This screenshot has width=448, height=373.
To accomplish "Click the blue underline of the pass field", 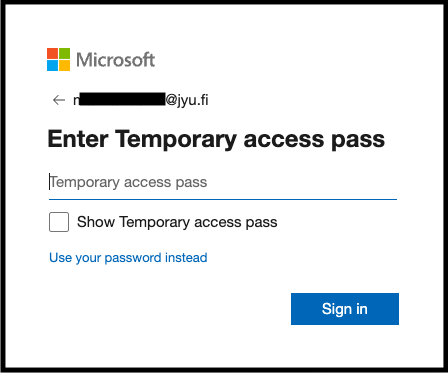I will 223,199.
